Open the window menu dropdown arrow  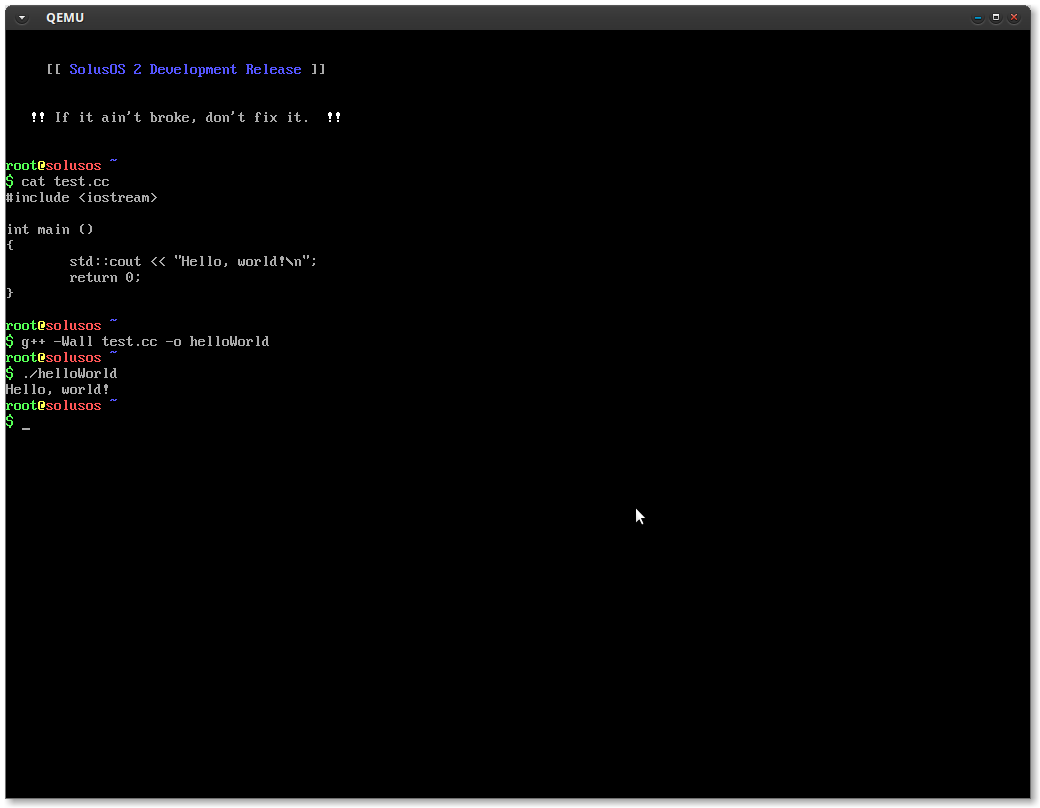coord(22,17)
